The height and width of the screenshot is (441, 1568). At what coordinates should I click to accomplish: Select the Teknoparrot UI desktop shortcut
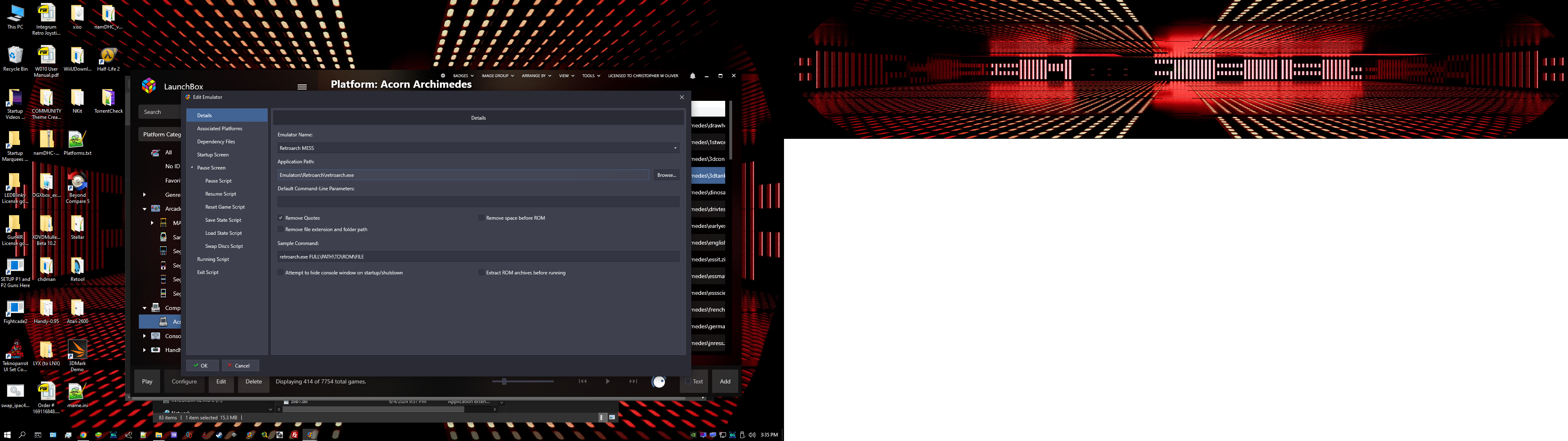click(x=15, y=356)
